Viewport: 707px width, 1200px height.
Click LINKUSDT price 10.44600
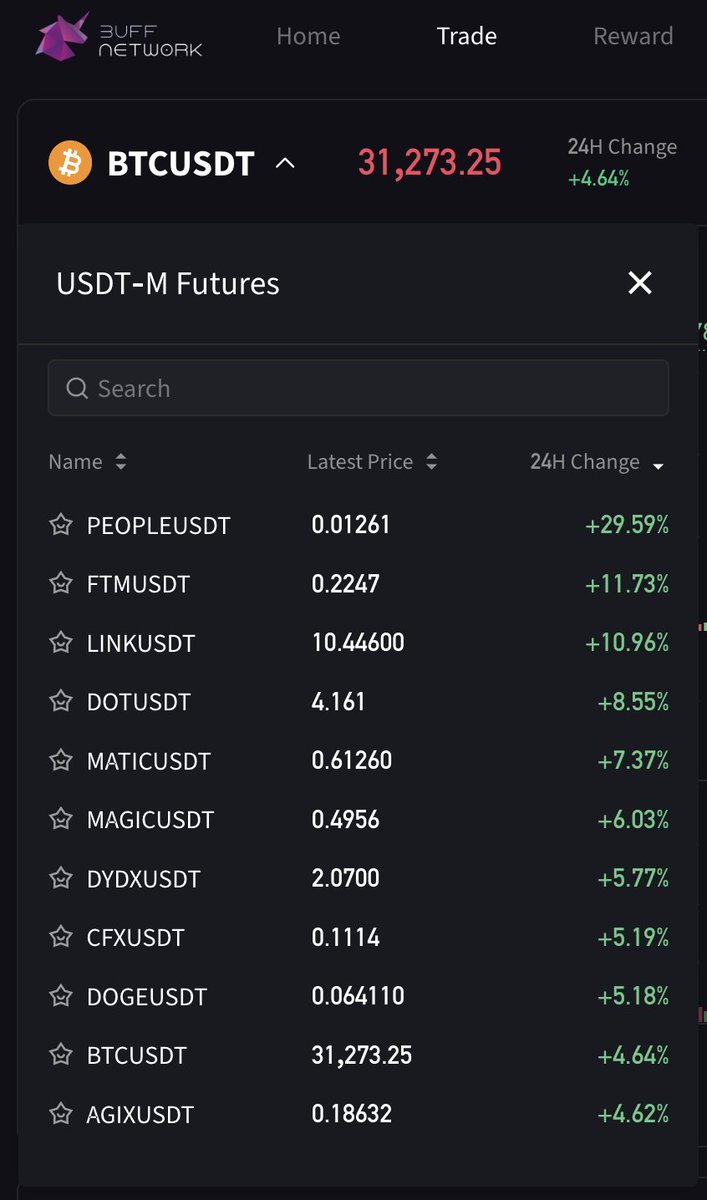[358, 642]
